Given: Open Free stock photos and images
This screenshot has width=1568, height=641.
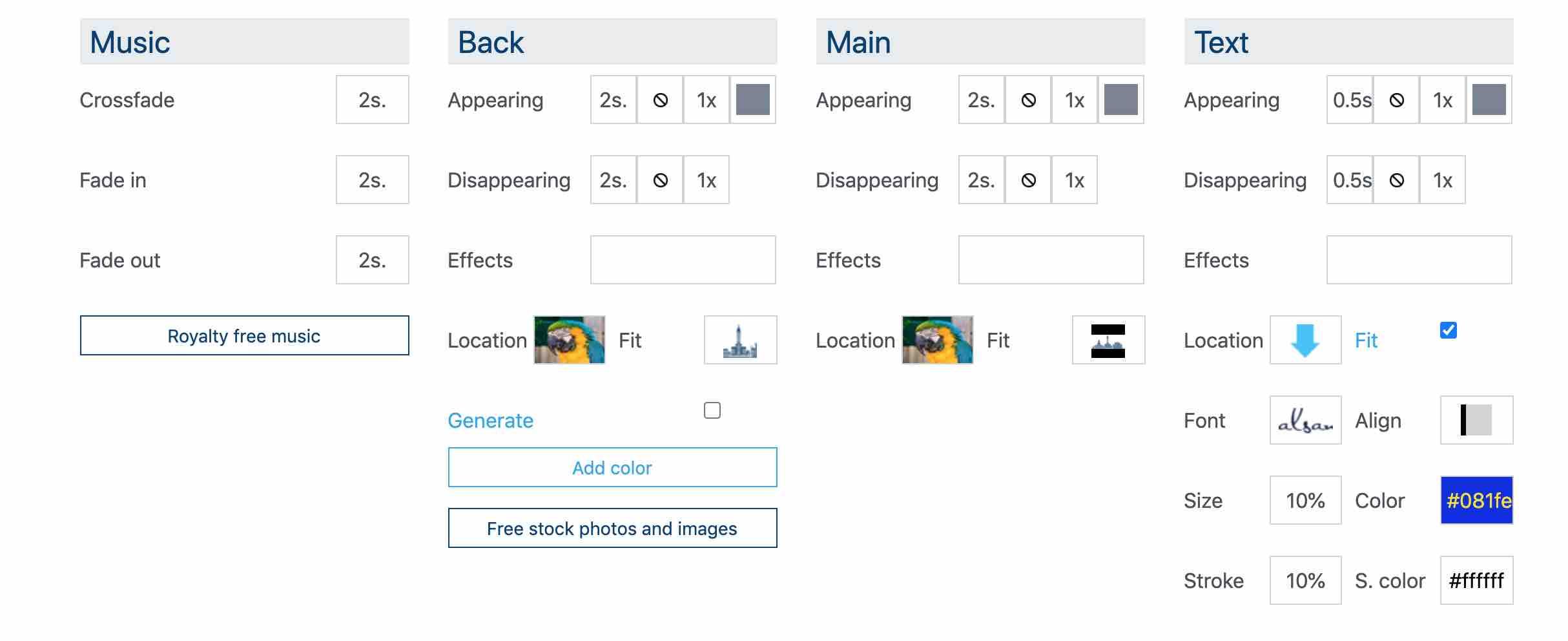Looking at the screenshot, I should pyautogui.click(x=613, y=528).
